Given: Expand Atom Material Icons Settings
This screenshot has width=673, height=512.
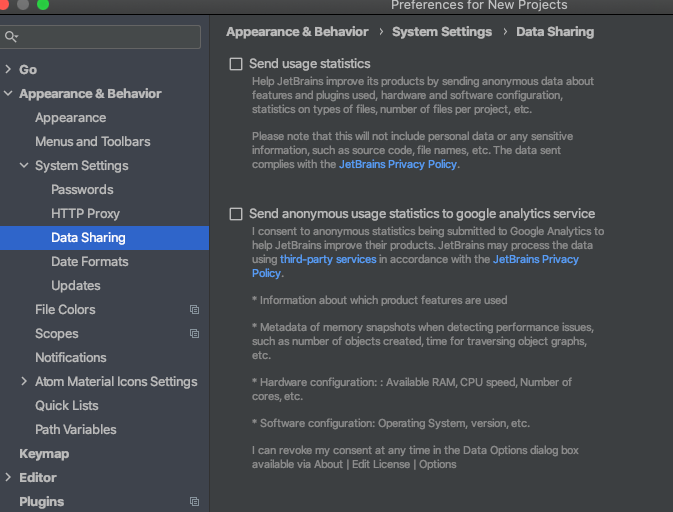Looking at the screenshot, I should [24, 381].
